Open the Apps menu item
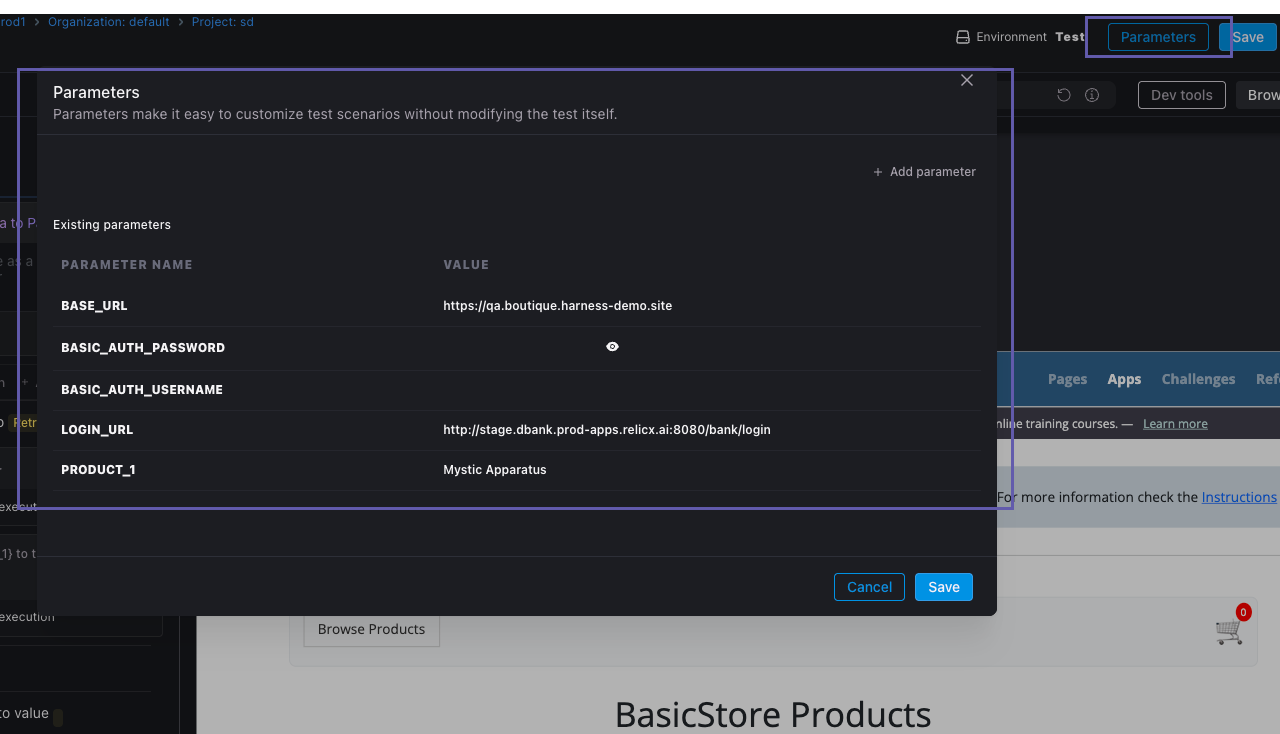 click(x=1124, y=379)
